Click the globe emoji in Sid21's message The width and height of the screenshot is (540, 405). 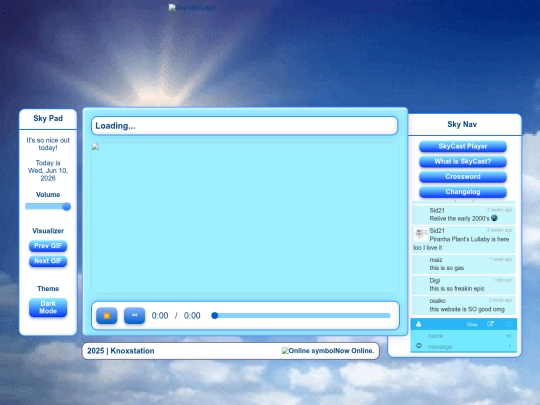(494, 218)
